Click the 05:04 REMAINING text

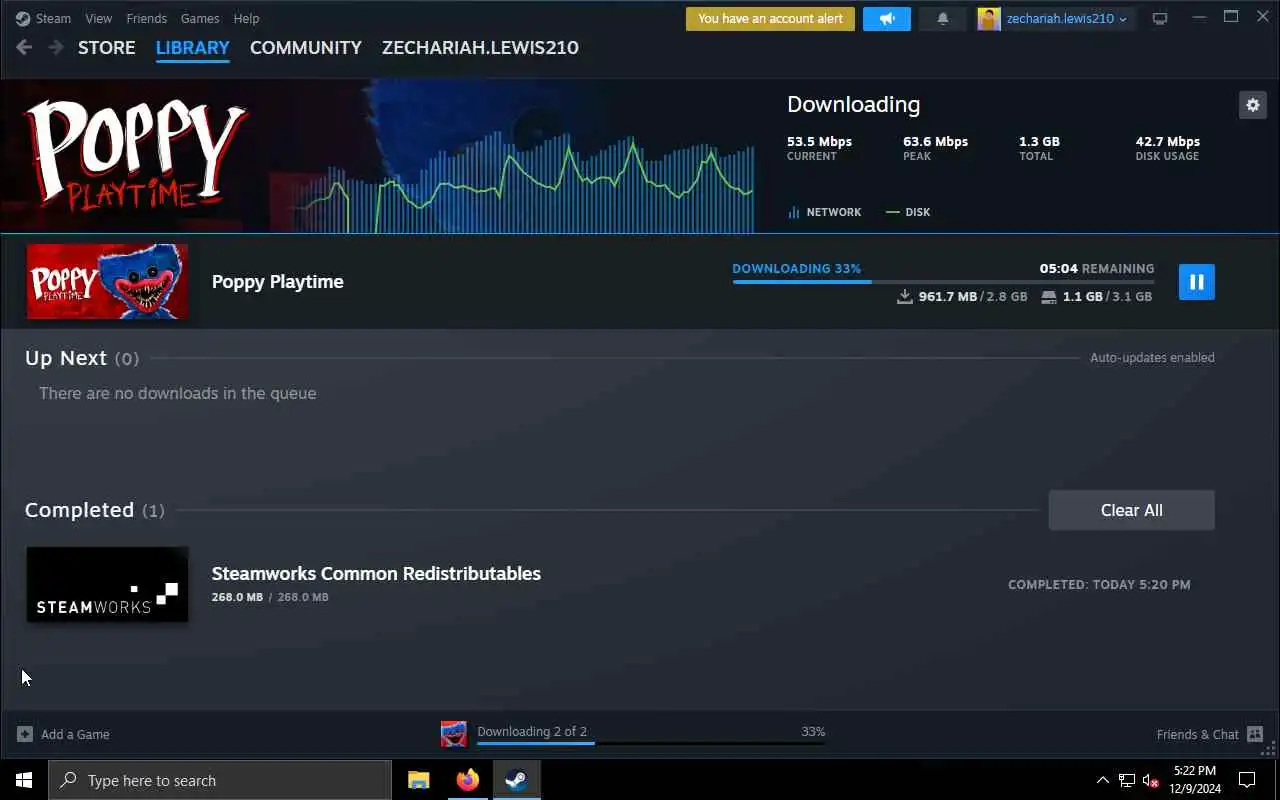1097,269
